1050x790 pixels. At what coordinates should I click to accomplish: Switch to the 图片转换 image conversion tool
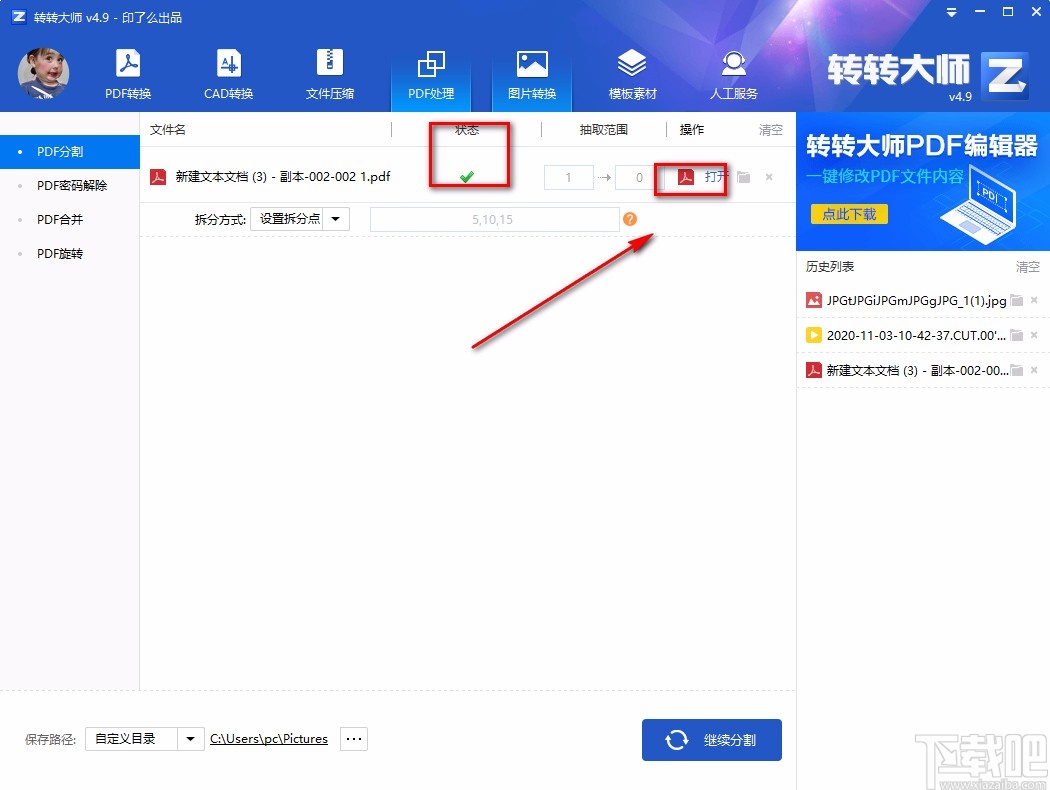(531, 72)
